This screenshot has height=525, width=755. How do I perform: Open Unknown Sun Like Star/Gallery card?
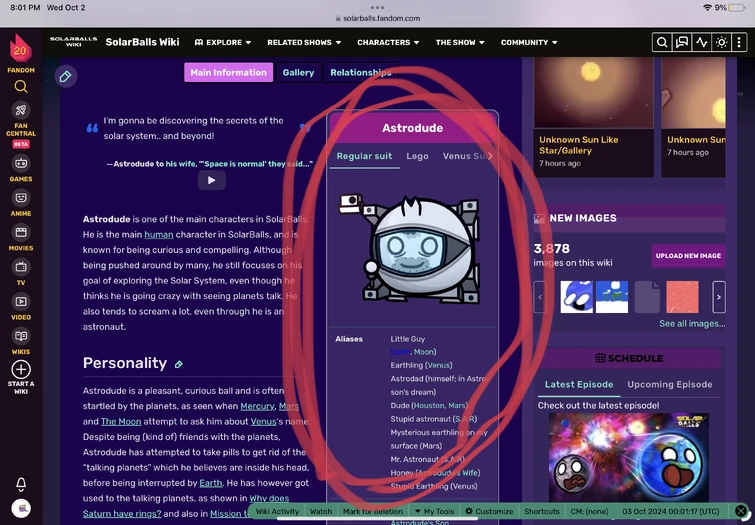coord(594,117)
